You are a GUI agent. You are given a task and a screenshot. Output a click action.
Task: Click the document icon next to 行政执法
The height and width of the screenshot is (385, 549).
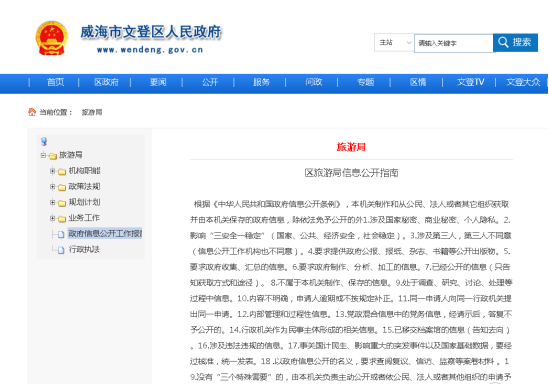pos(61,250)
